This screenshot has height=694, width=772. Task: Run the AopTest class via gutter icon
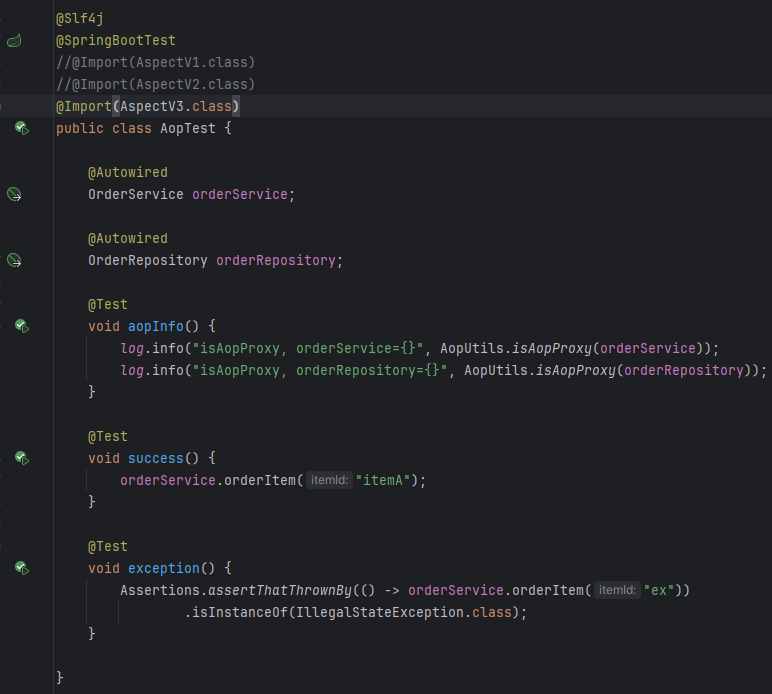point(22,128)
